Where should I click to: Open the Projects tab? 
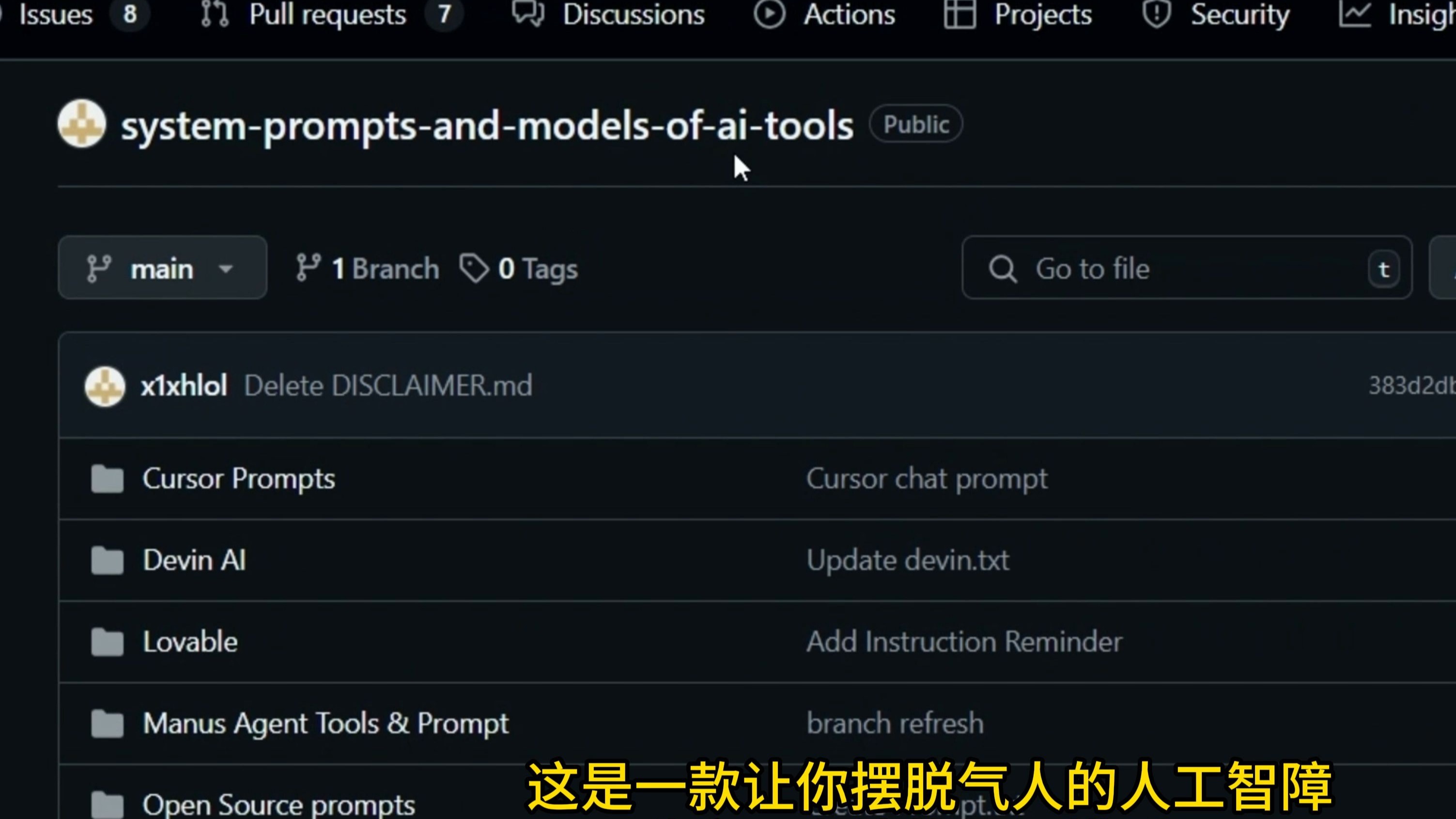[x=1018, y=15]
